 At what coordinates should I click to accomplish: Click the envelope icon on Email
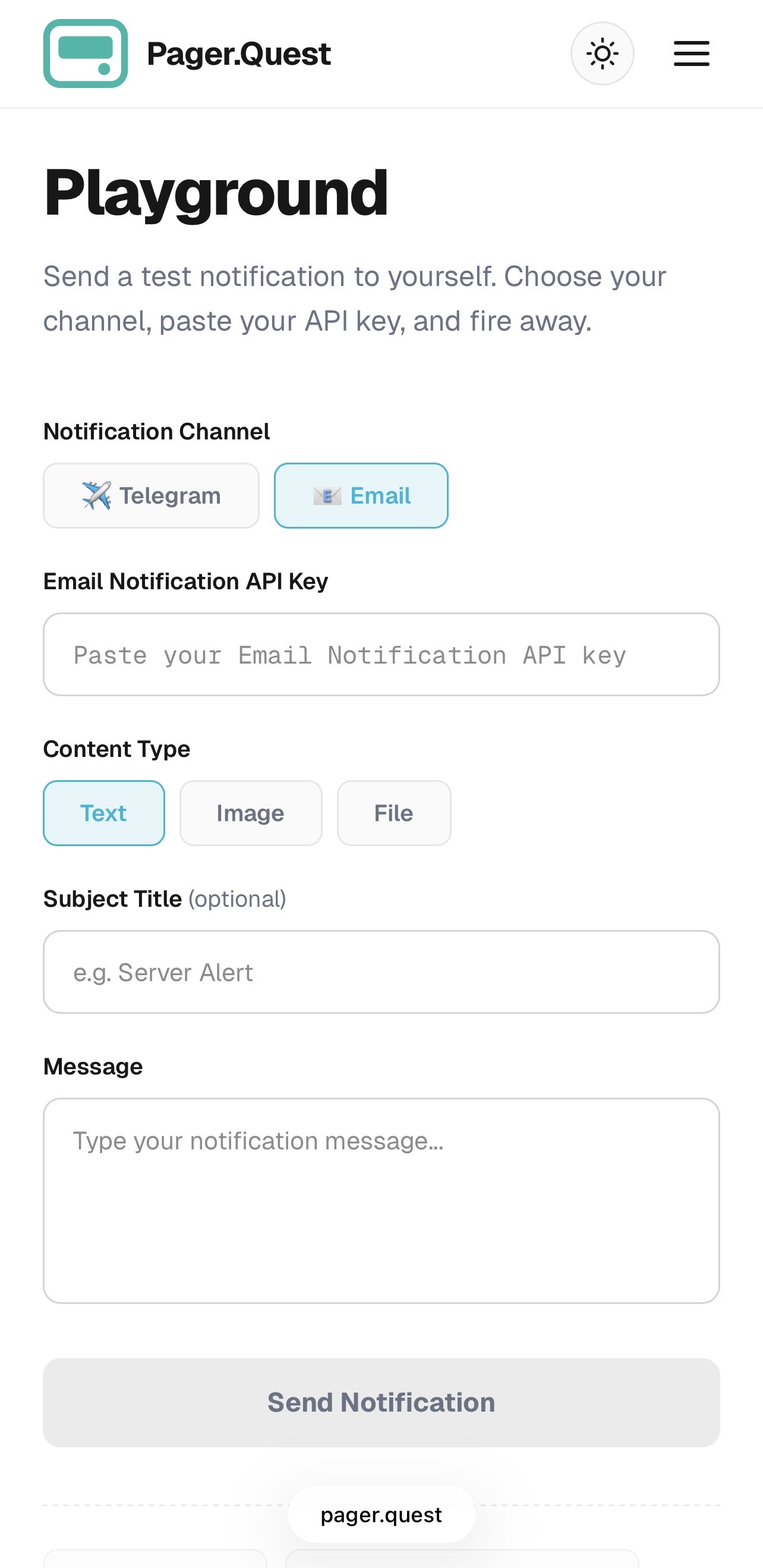pyautogui.click(x=327, y=496)
